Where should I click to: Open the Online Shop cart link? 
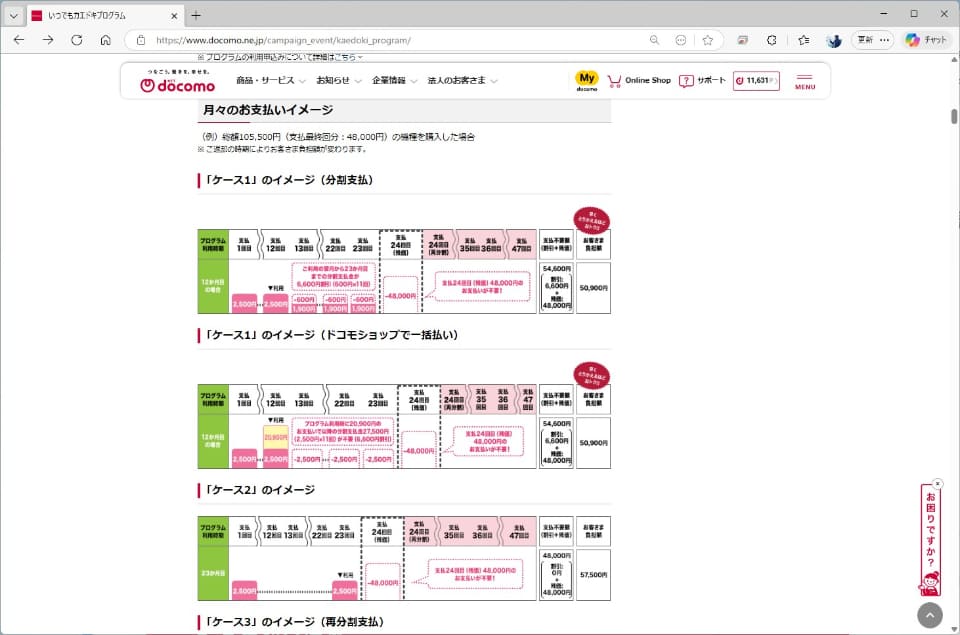(639, 80)
